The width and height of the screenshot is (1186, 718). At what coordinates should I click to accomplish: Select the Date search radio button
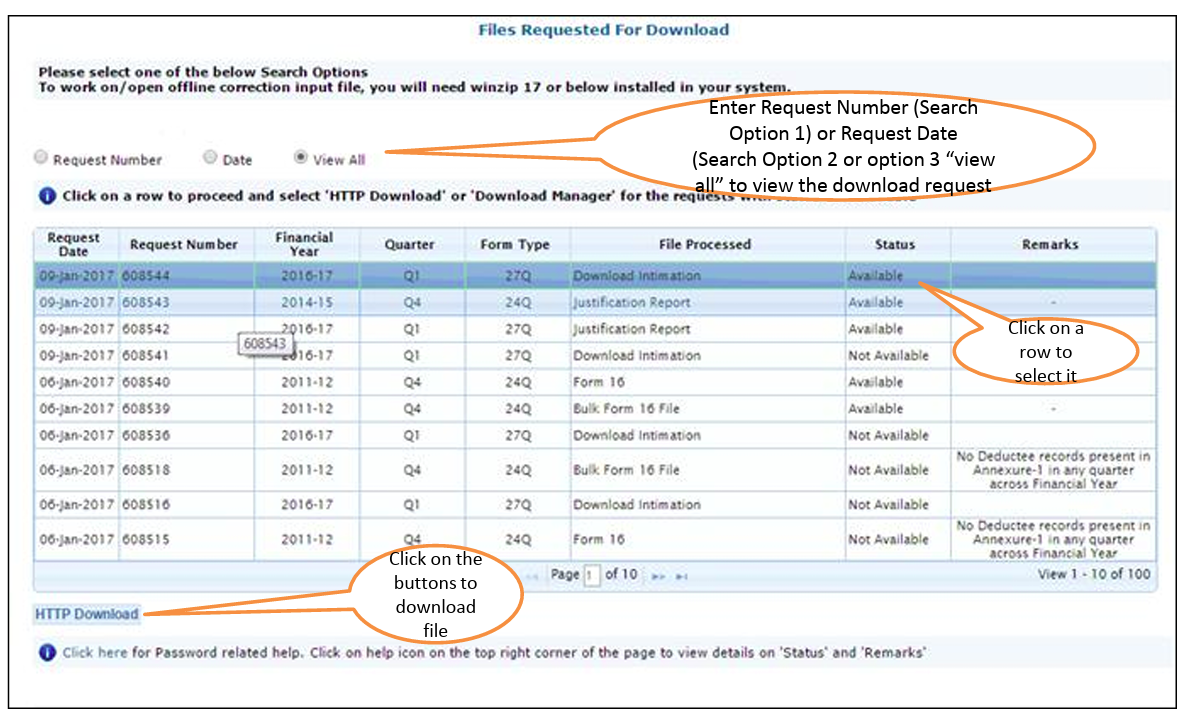point(210,158)
